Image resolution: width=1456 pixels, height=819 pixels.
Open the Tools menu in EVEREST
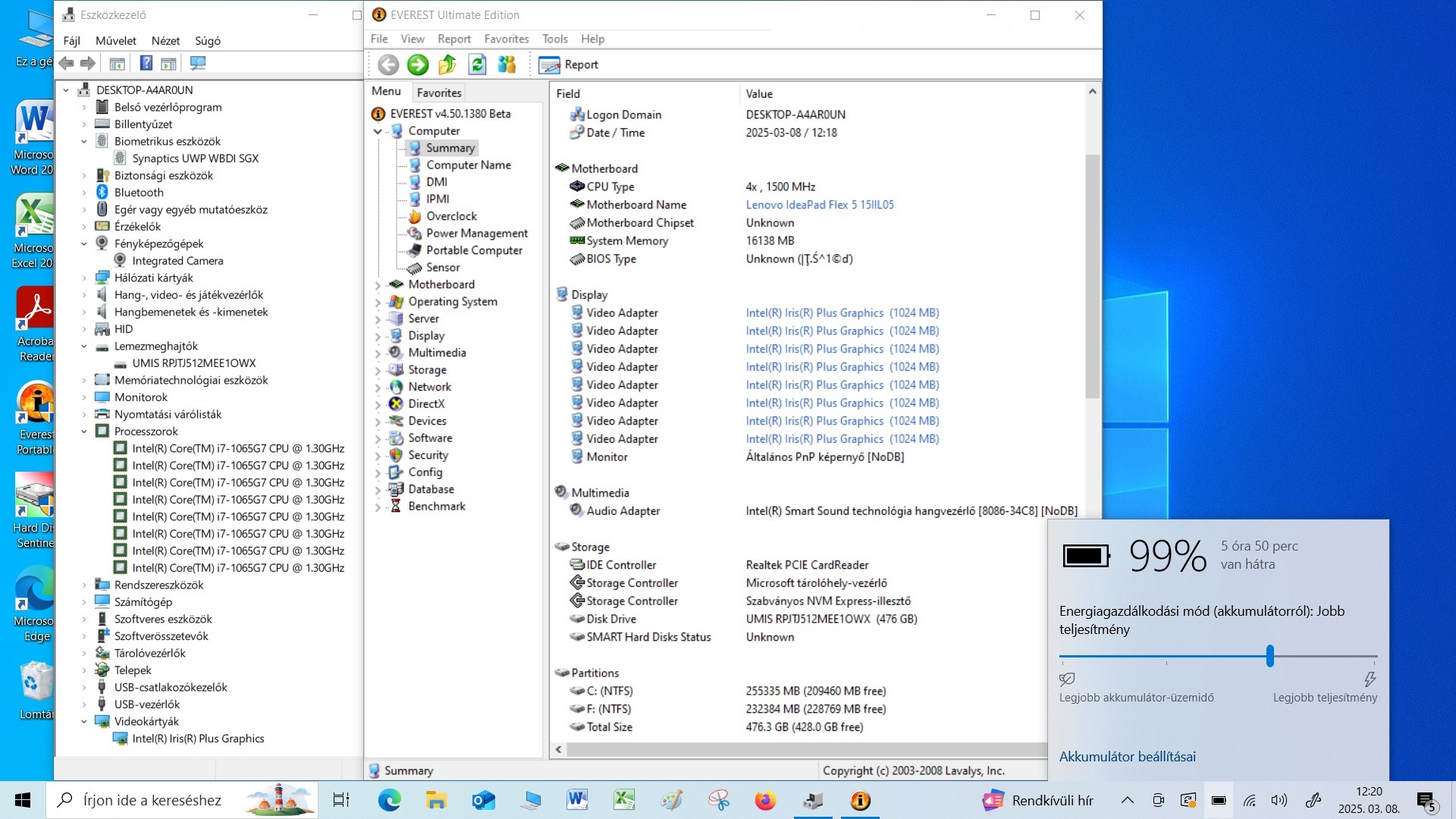coord(554,39)
